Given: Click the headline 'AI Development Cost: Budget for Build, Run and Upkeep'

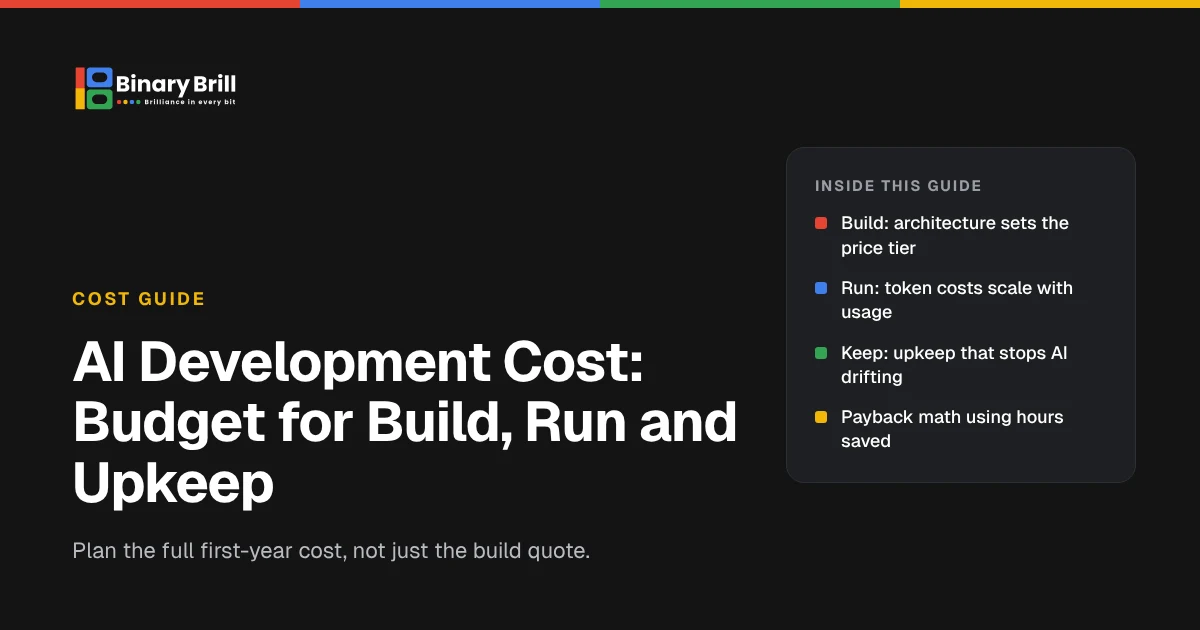Looking at the screenshot, I should coord(405,424).
